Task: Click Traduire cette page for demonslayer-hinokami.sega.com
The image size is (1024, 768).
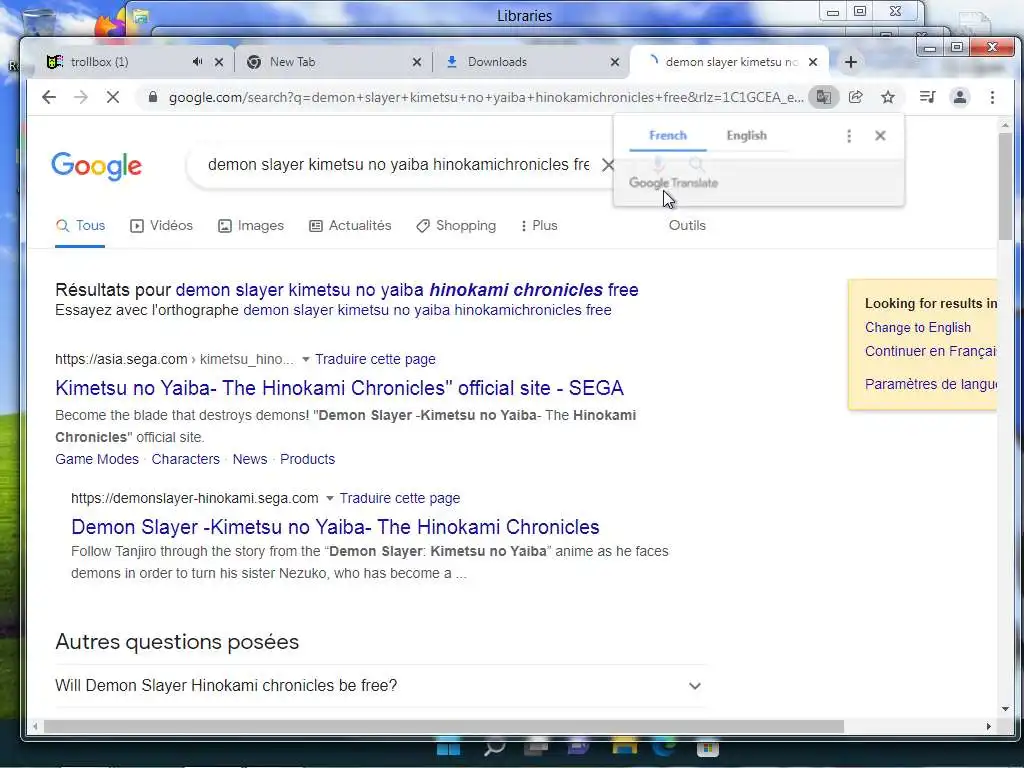Action: tap(400, 499)
